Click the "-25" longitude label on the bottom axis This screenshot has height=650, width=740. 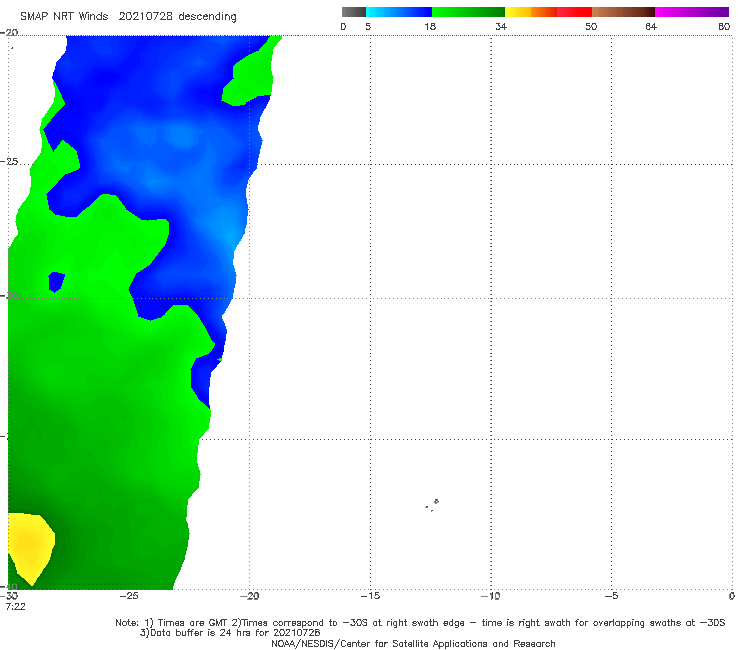coord(129,596)
